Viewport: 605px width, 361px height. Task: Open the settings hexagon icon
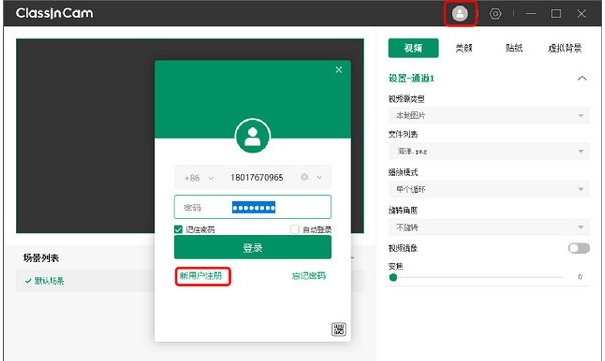point(495,14)
